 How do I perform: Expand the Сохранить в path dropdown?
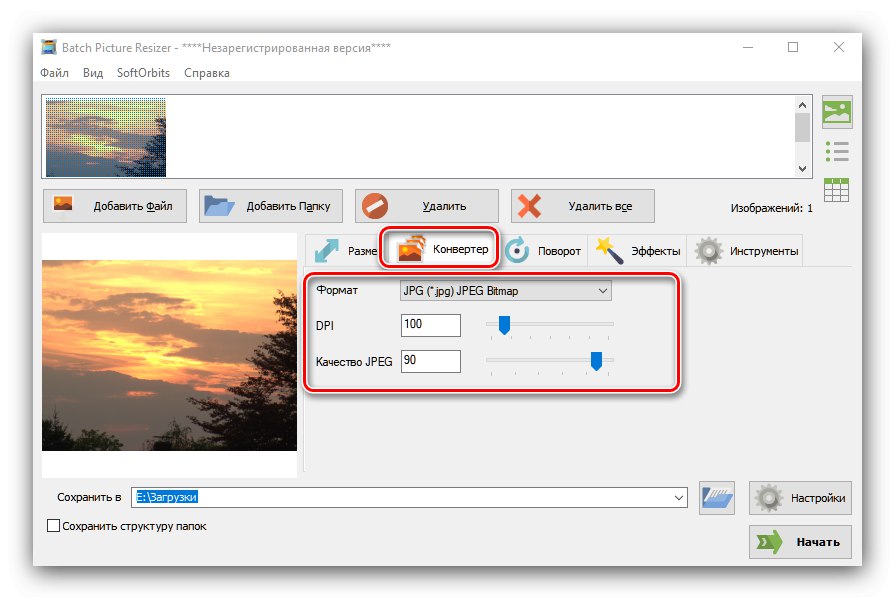click(x=679, y=497)
